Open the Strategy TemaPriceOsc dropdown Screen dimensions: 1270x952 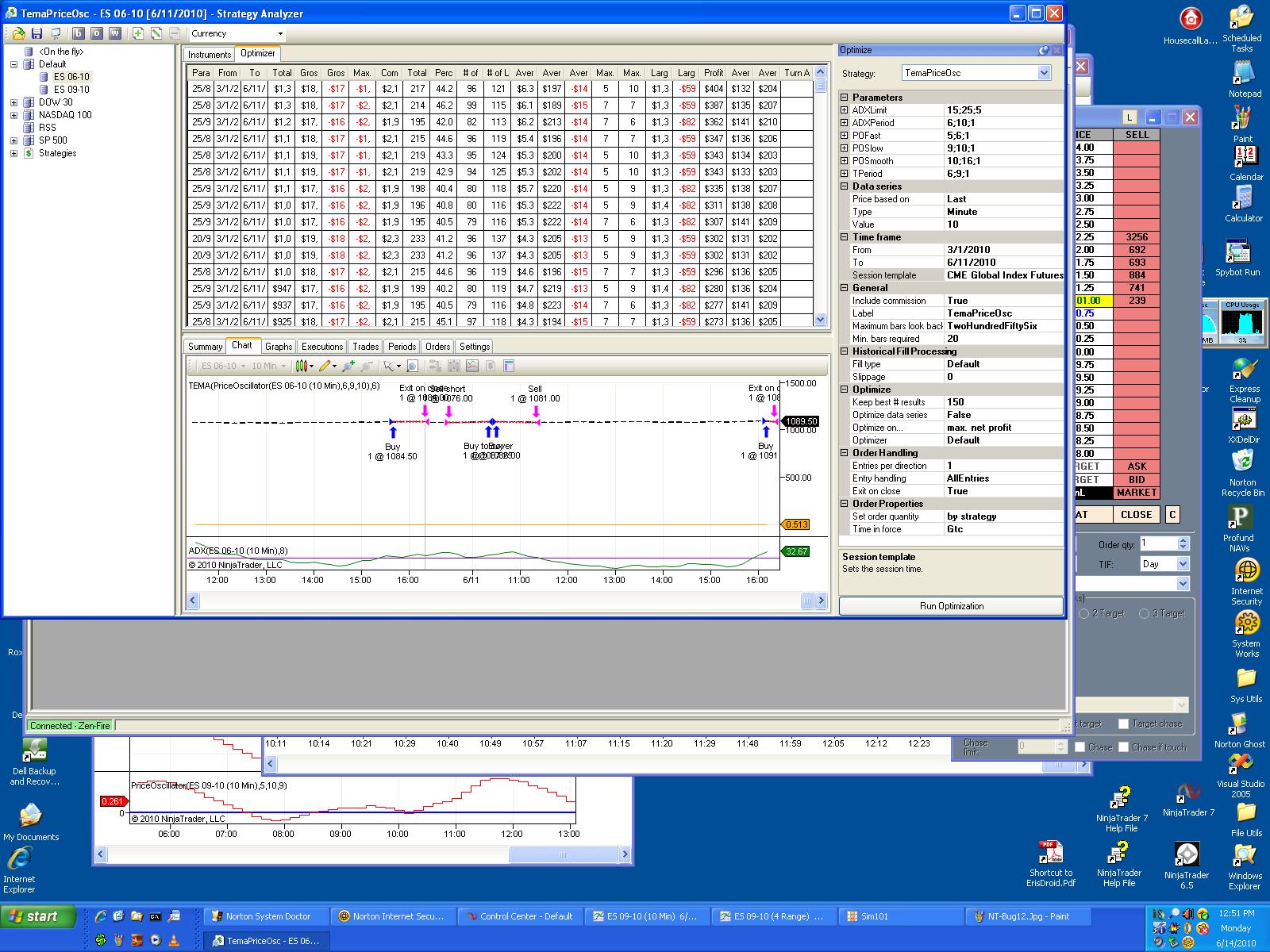coord(1044,73)
